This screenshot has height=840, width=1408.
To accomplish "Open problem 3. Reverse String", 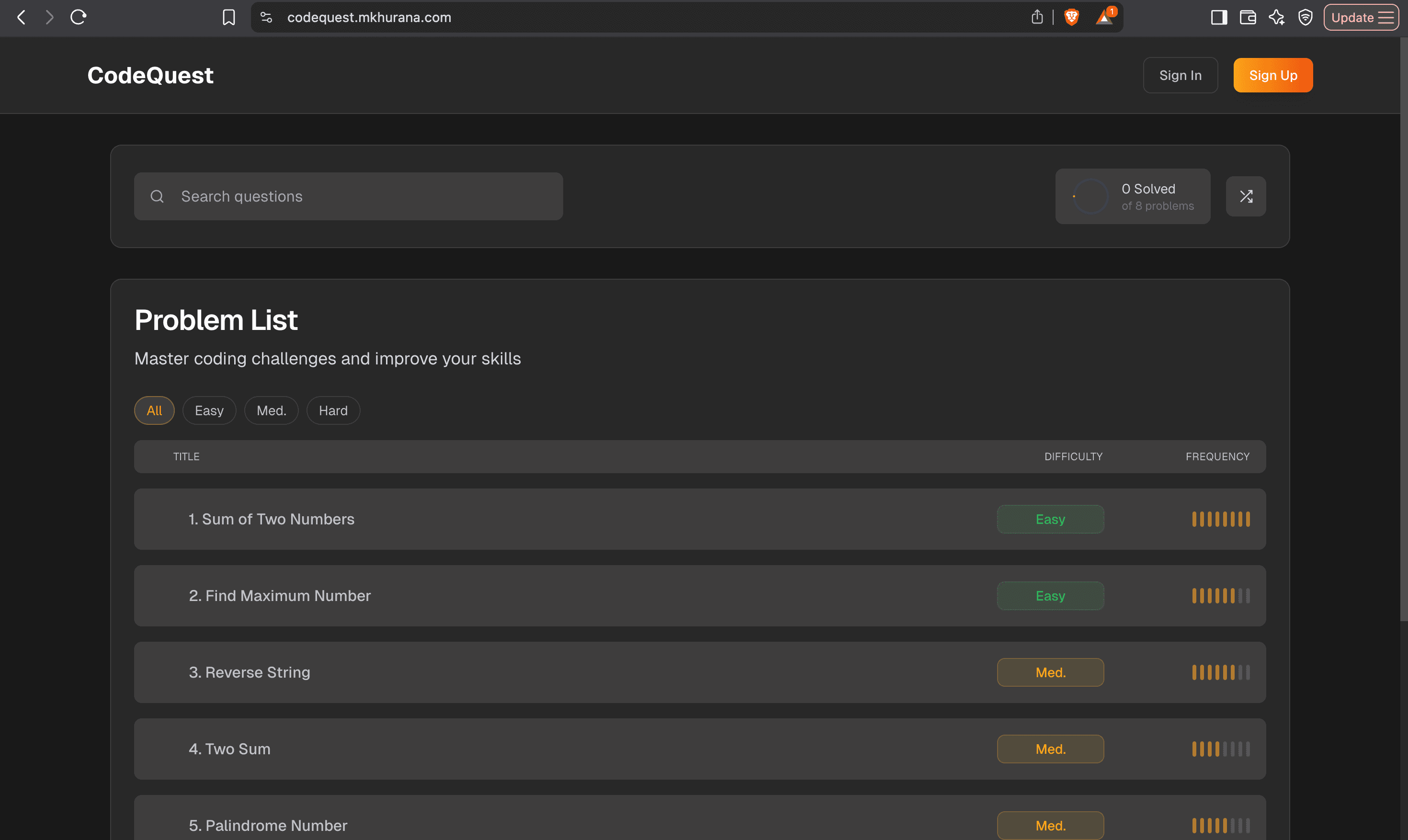I will pyautogui.click(x=700, y=672).
